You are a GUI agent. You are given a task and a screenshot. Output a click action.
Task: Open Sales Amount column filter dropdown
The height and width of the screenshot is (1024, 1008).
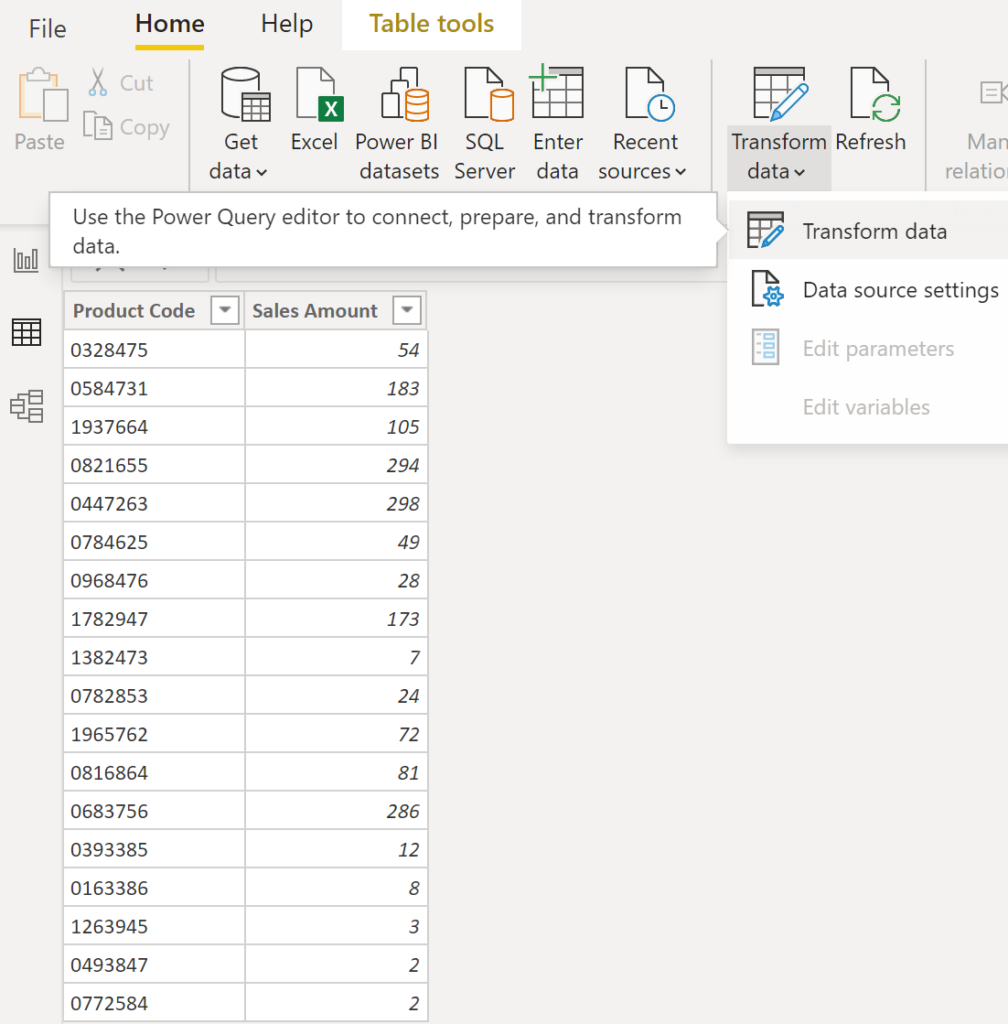[x=407, y=310]
